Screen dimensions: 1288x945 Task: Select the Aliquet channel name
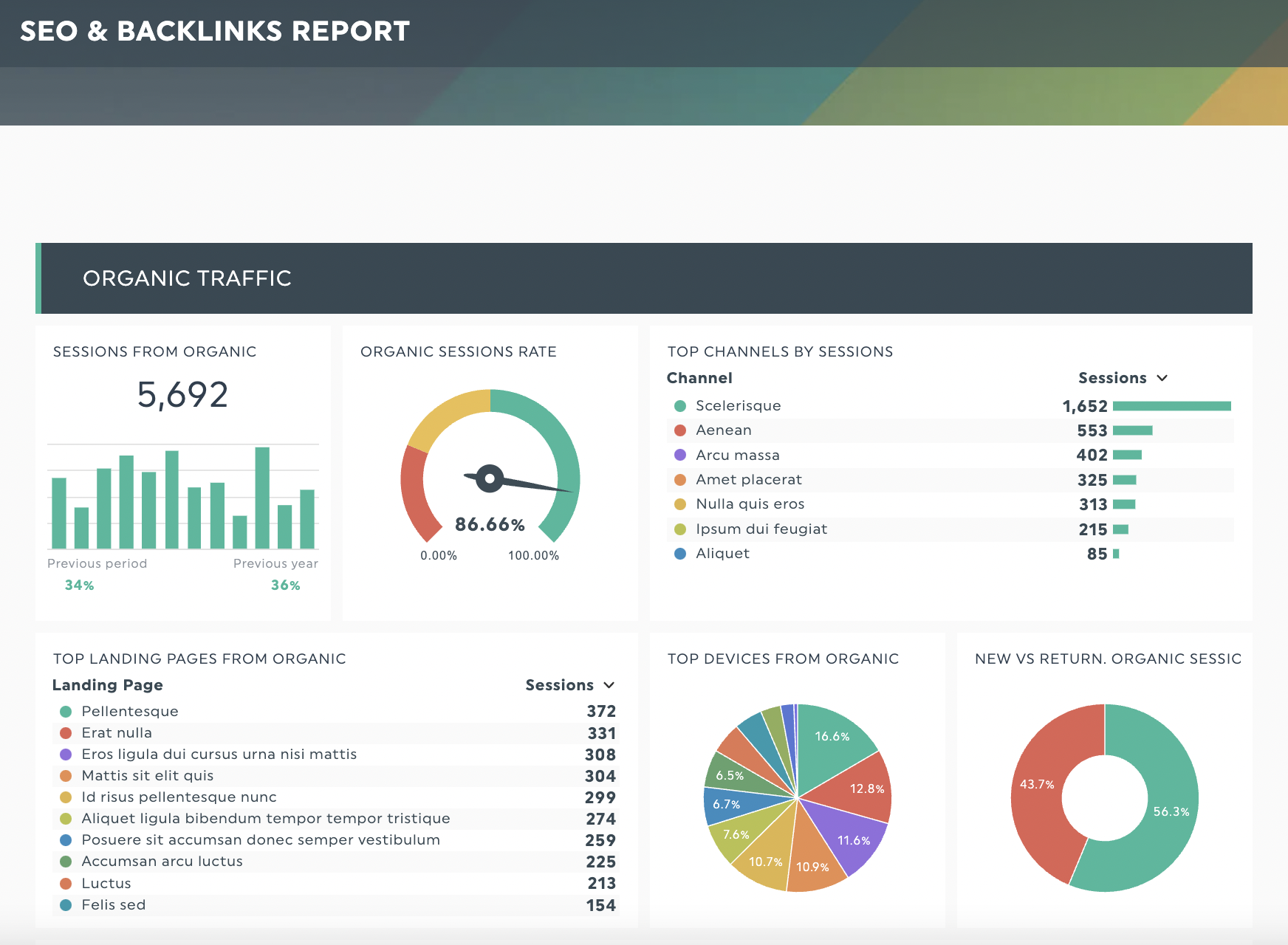coord(722,554)
